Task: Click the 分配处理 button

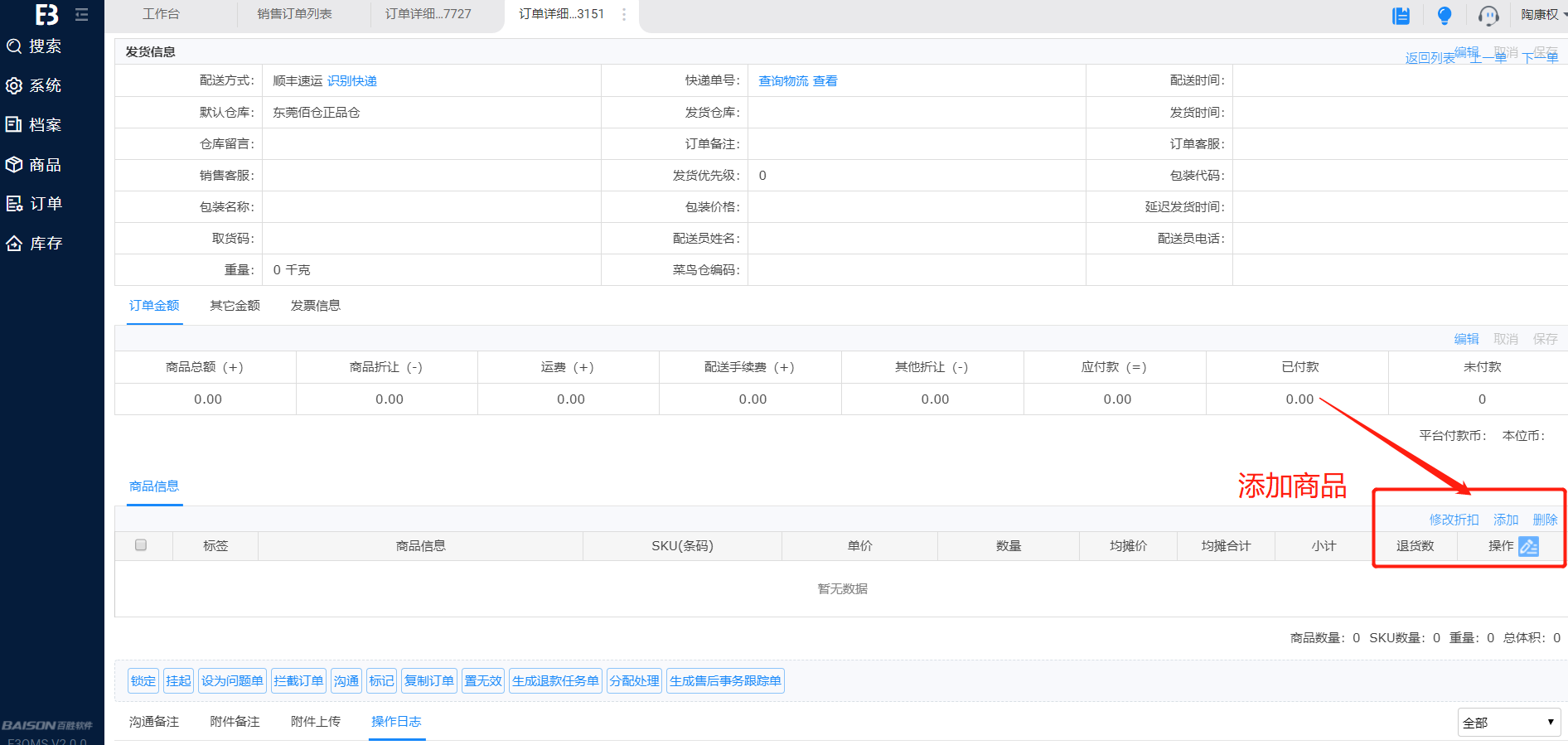Action: pos(634,681)
